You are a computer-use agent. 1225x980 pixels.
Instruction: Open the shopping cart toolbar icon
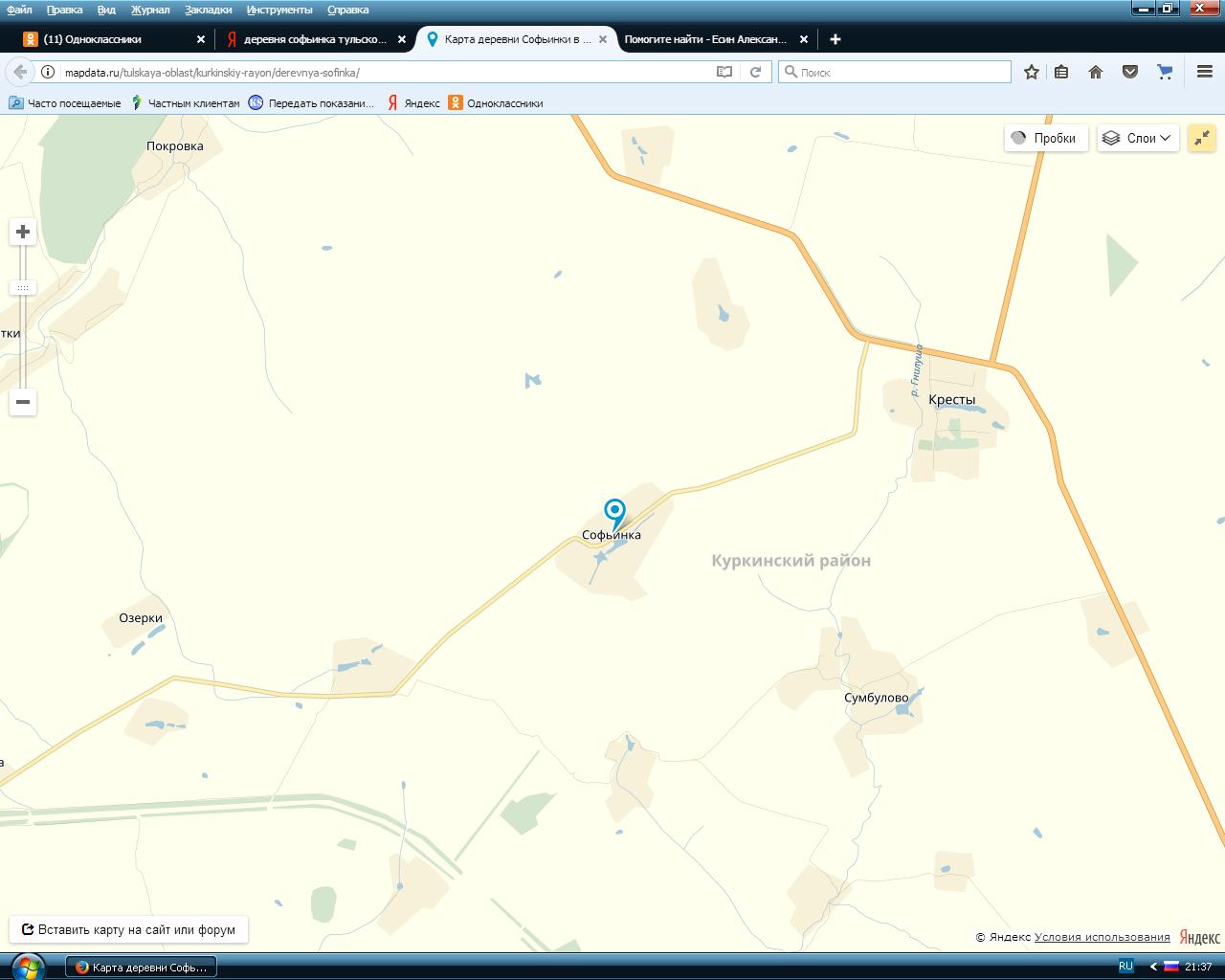[1165, 72]
